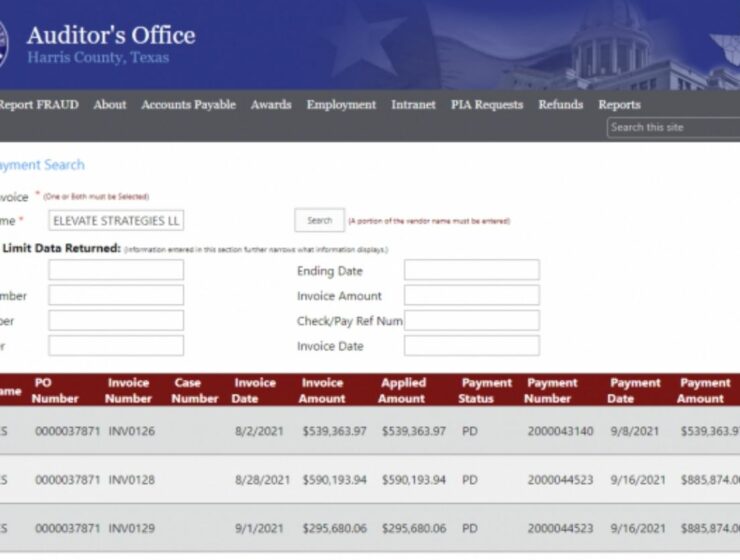Open the Accounts Payable menu
This screenshot has width=740, height=560.
click(188, 105)
